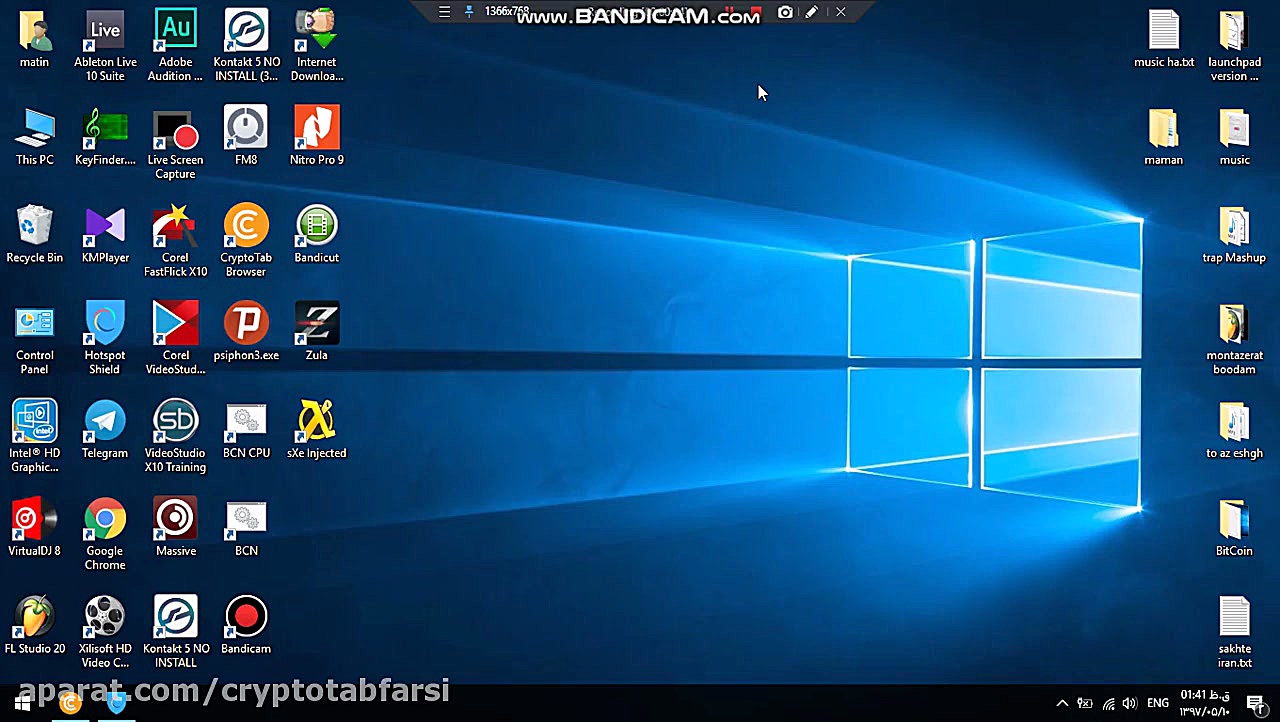The image size is (1280, 722).
Task: Open VirtualDJ 8
Action: coord(34,528)
